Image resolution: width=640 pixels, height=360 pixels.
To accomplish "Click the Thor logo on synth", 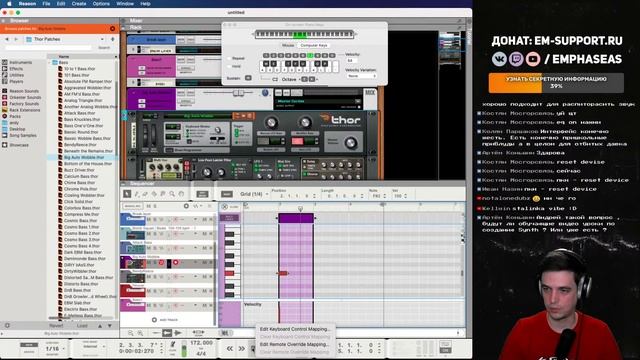I will [x=340, y=120].
